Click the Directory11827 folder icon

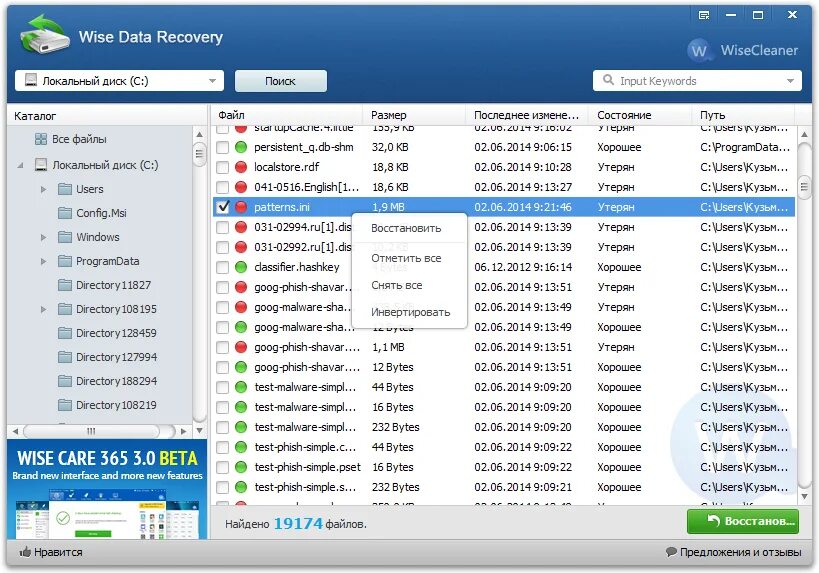click(x=65, y=285)
